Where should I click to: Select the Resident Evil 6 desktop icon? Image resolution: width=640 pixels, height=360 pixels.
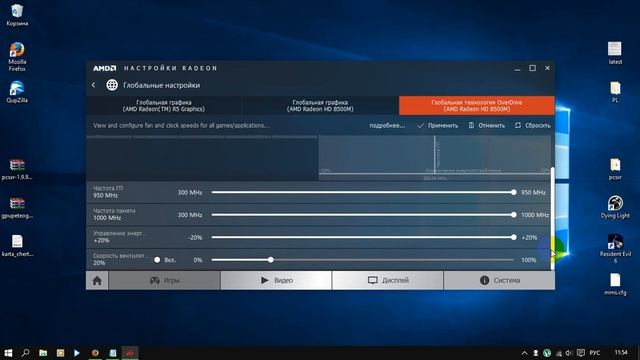[x=615, y=248]
